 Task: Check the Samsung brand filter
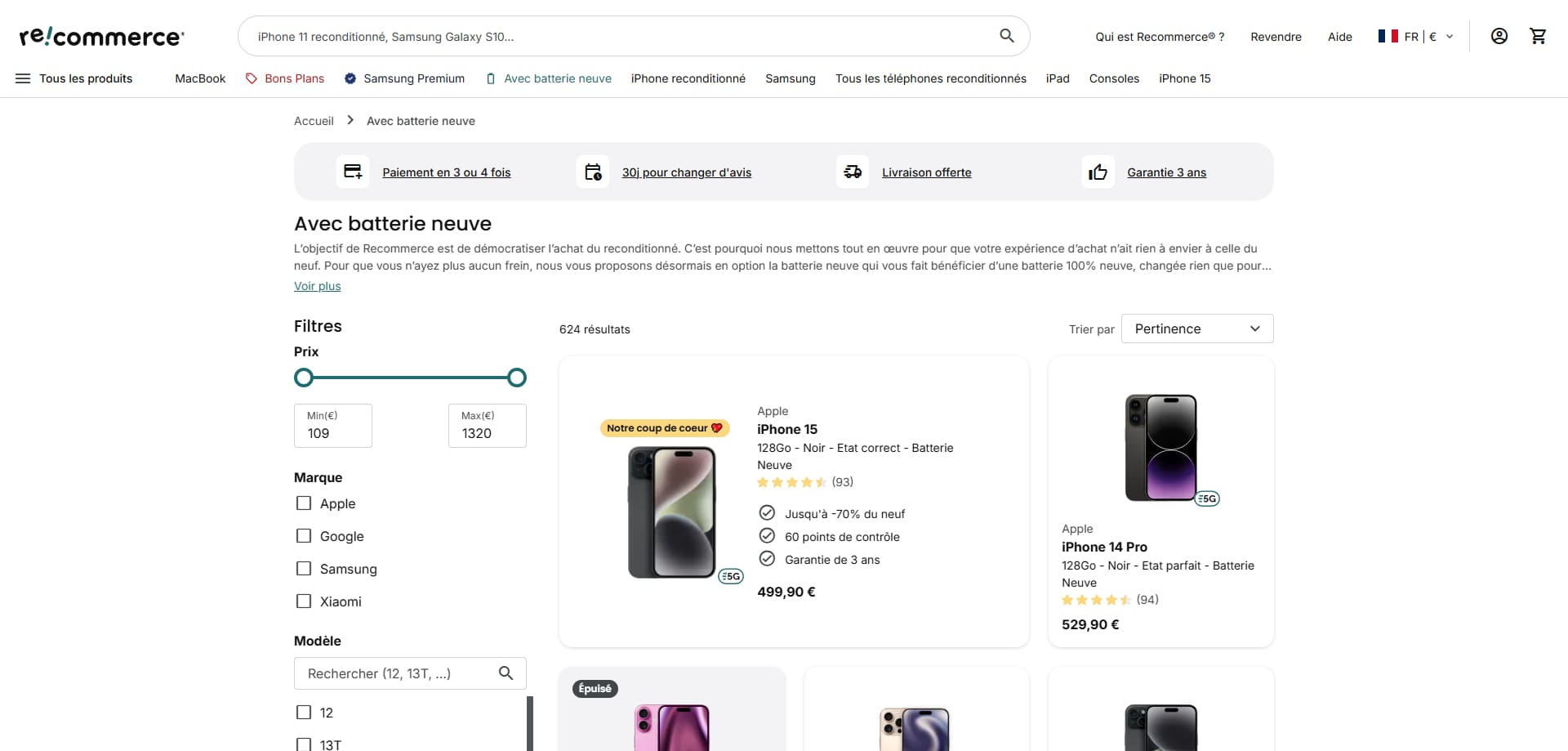pyautogui.click(x=304, y=569)
